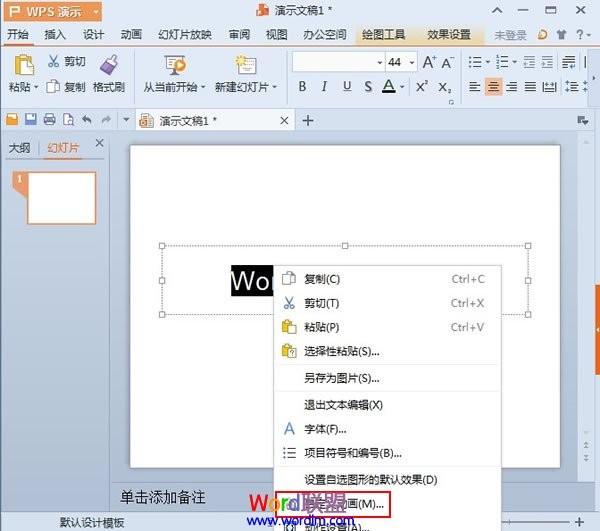The height and width of the screenshot is (531, 600).
Task: Toggle text Shadow S button
Action: tap(368, 87)
